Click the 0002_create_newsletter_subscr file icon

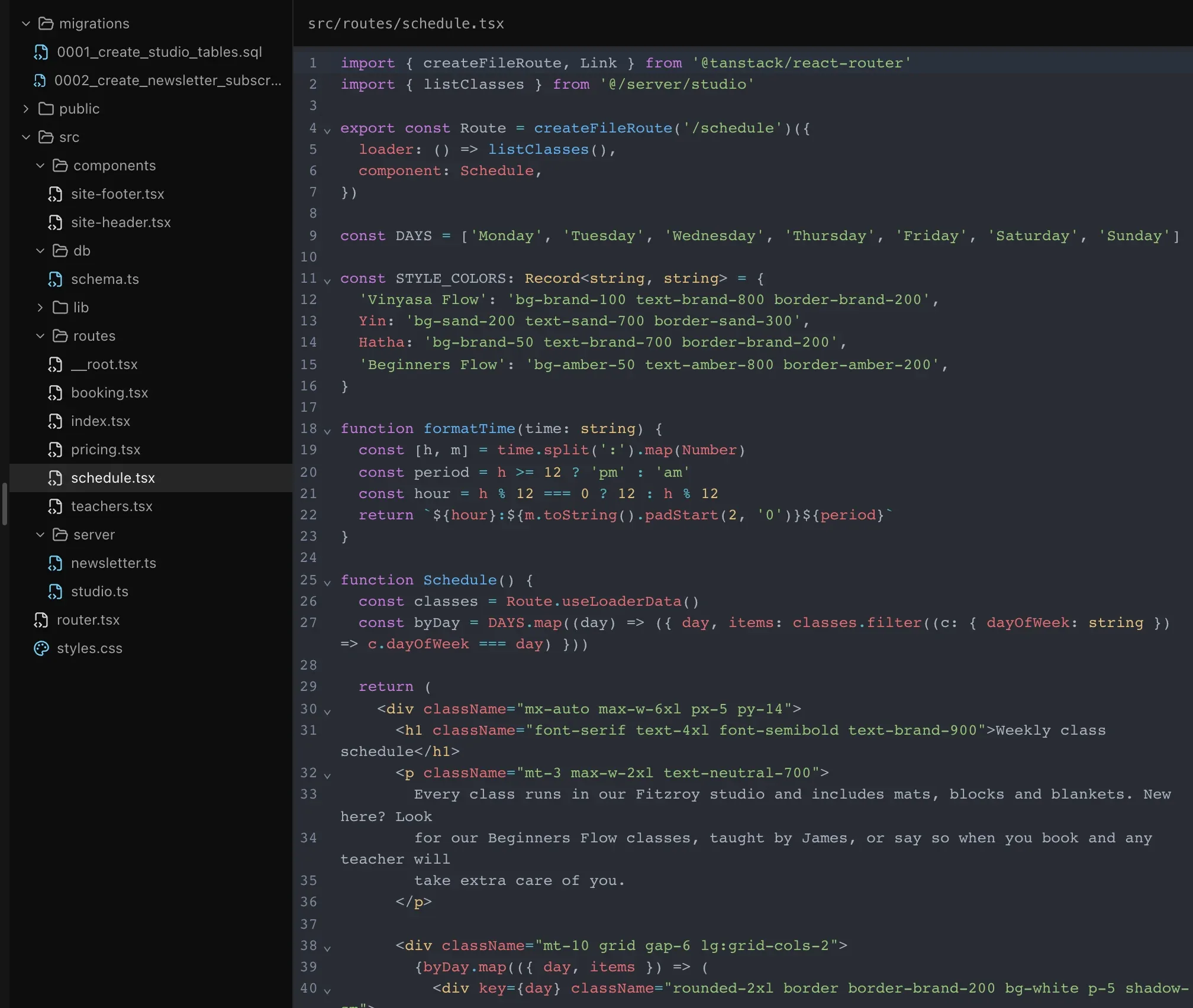[40, 80]
